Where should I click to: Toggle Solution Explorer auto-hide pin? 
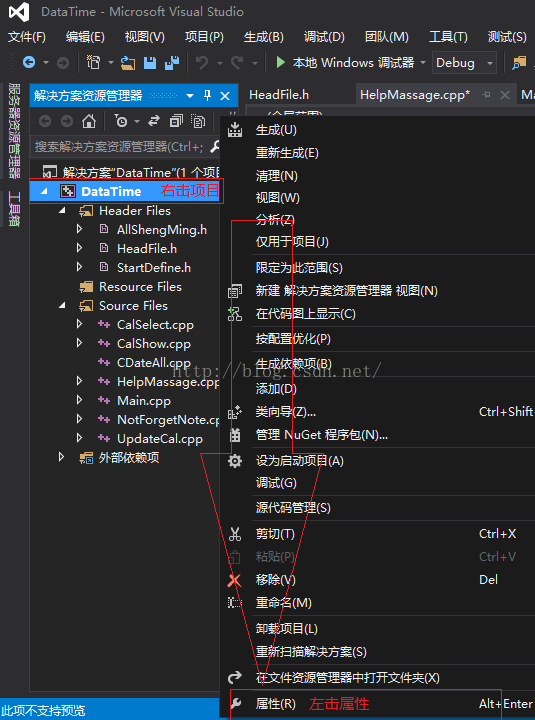click(207, 96)
